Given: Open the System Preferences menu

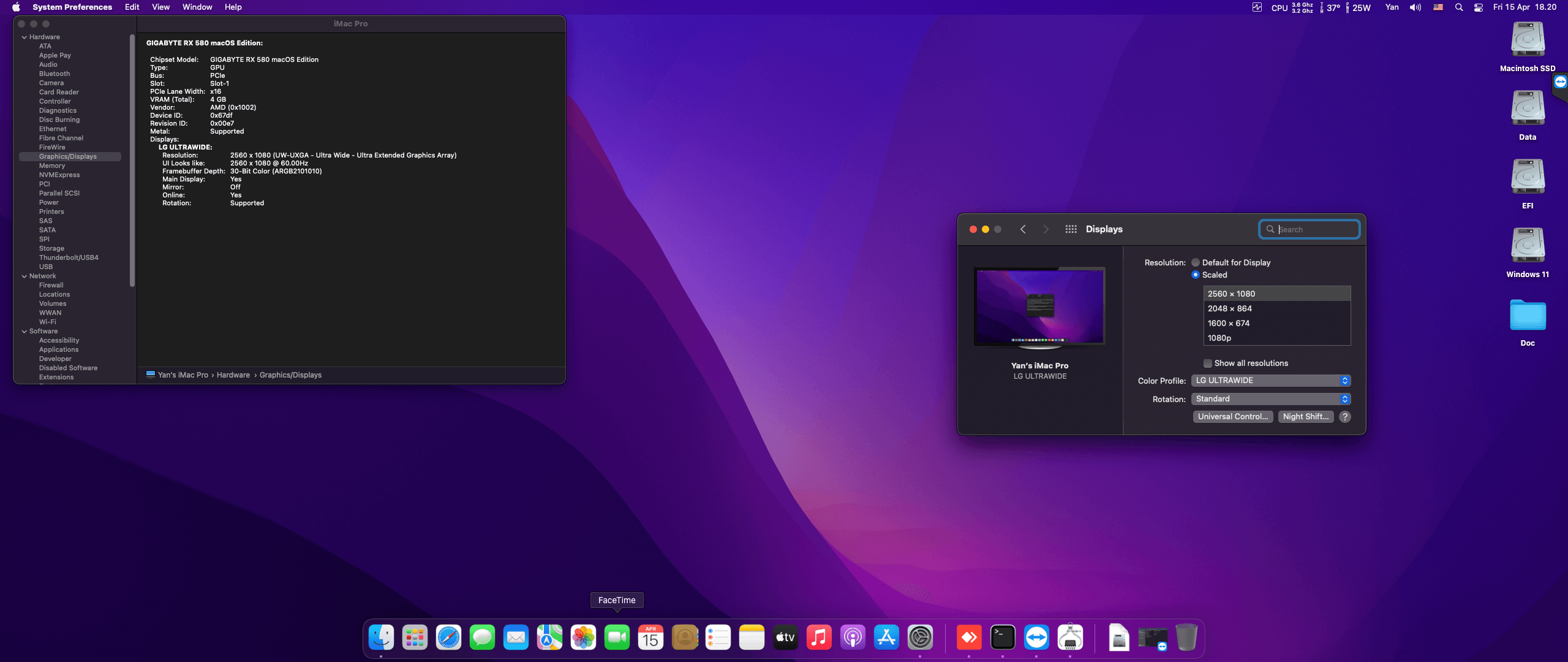Looking at the screenshot, I should coord(72,7).
